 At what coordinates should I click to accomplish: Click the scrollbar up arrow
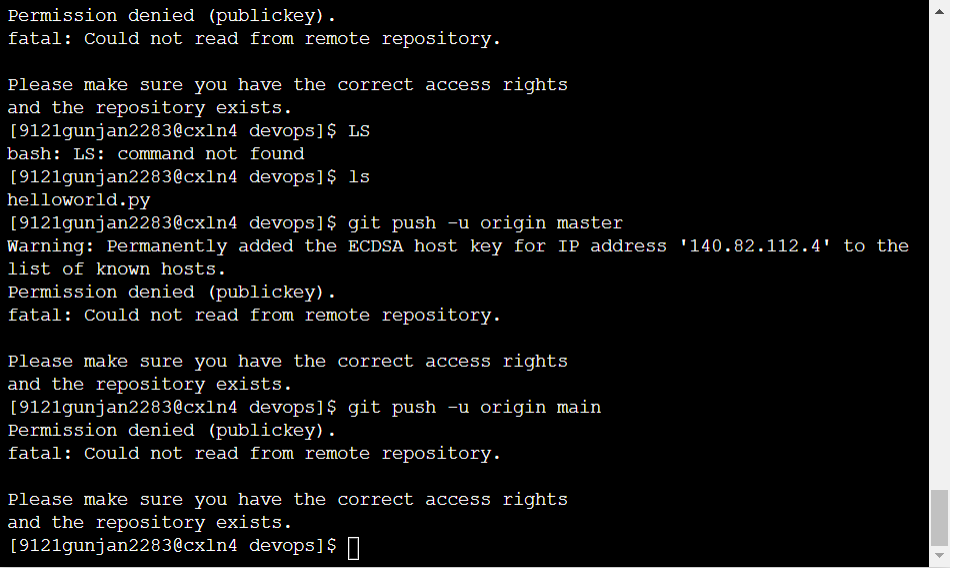pos(940,11)
